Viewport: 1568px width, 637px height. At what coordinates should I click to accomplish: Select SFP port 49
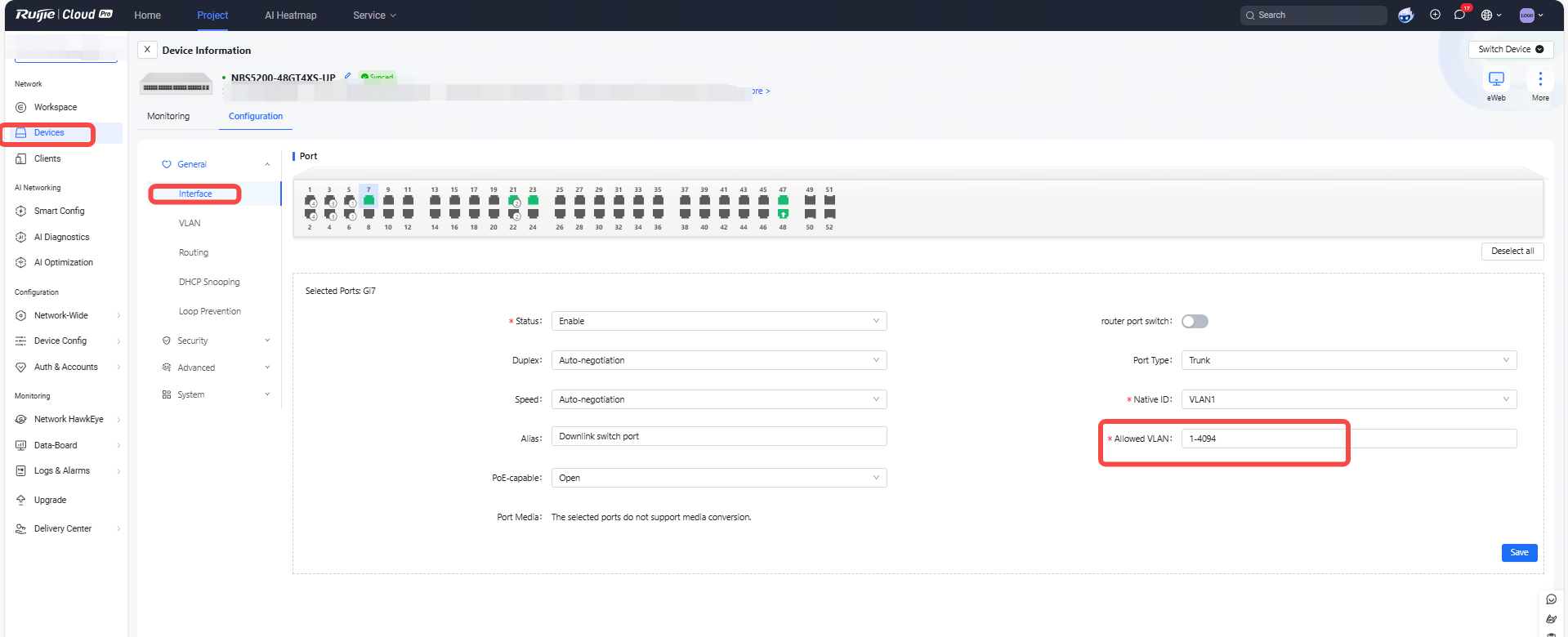[x=810, y=199]
